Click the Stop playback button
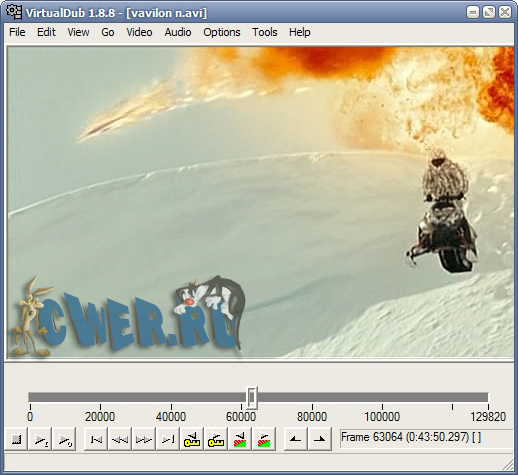 (x=16, y=439)
